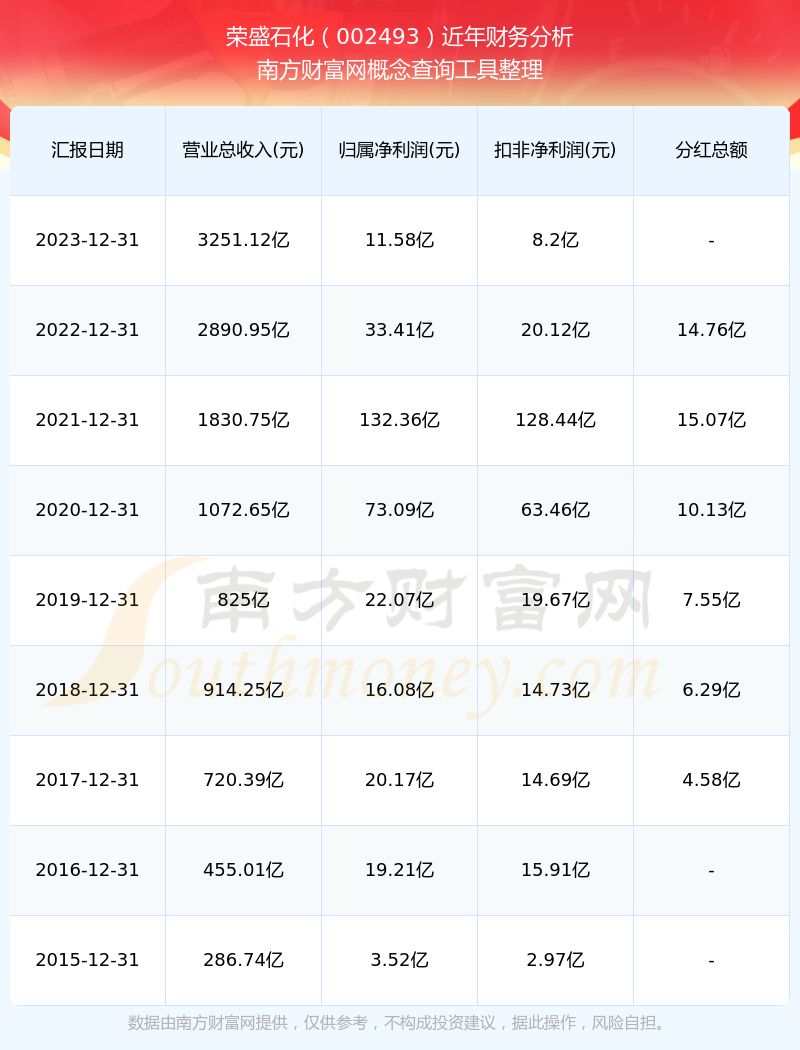Screen dimensions: 800x1050
Task: Select net profit value 11.58亿
Action: [400, 240]
